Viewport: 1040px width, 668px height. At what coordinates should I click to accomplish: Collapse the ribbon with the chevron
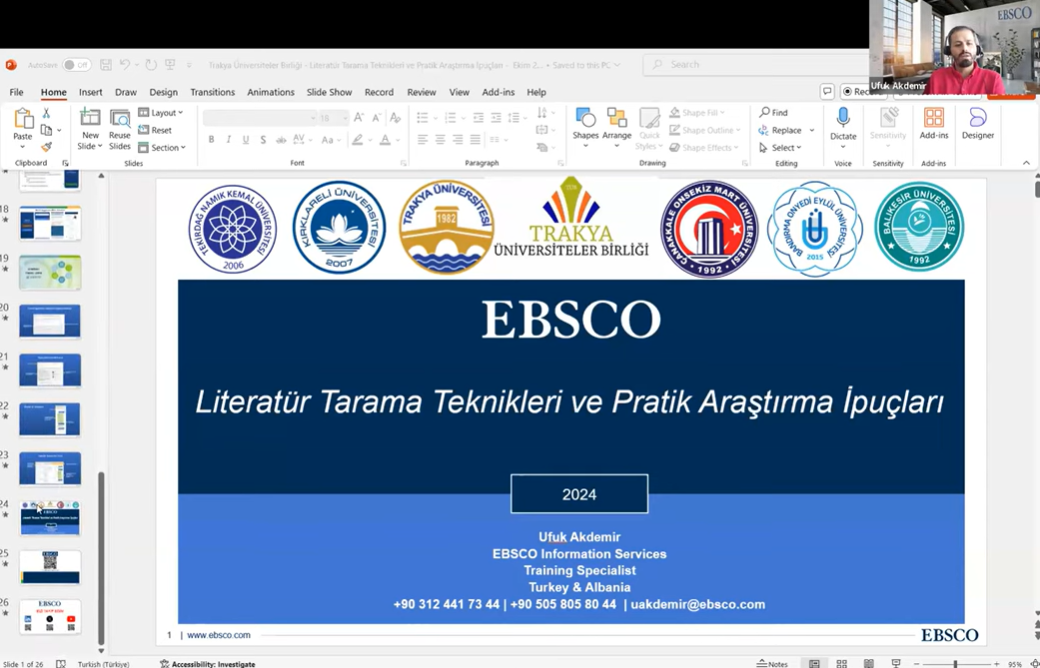coord(1026,163)
